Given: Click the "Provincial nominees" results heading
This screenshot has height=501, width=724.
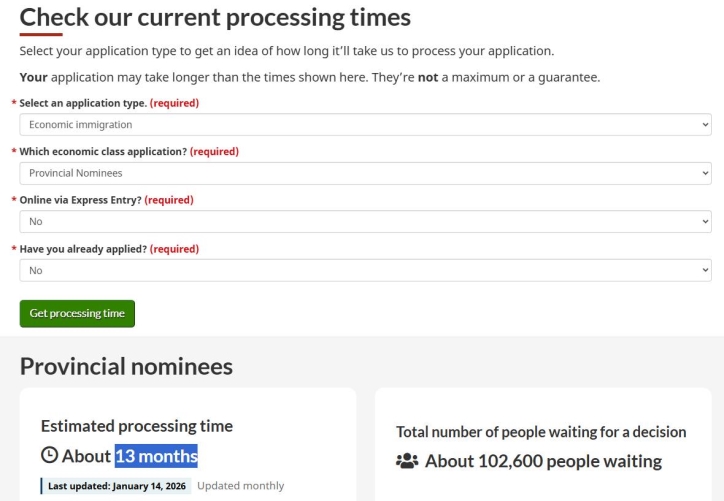Looking at the screenshot, I should 126,366.
